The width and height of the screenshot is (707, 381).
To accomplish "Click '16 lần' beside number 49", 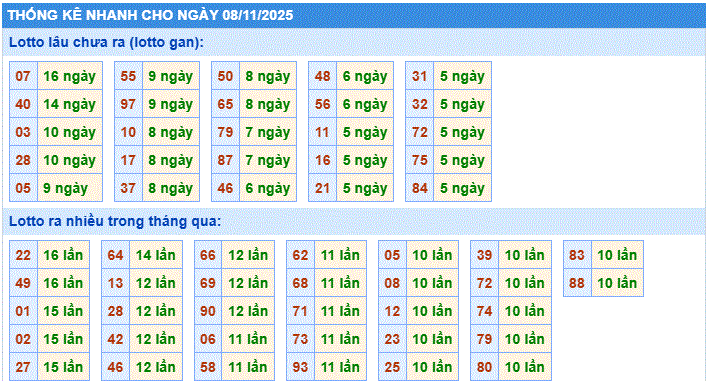I will pos(64,283).
